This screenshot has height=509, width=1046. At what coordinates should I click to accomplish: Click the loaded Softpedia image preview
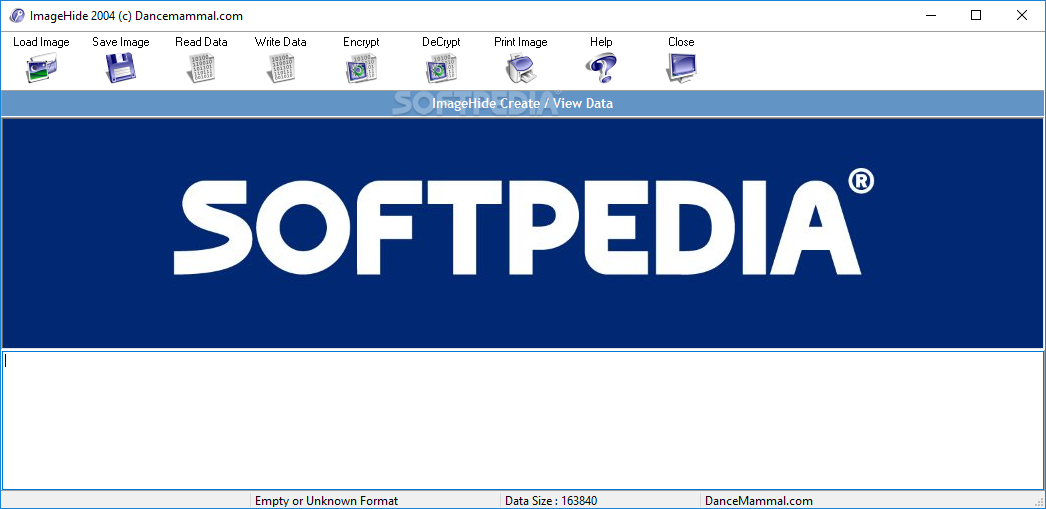click(x=523, y=233)
